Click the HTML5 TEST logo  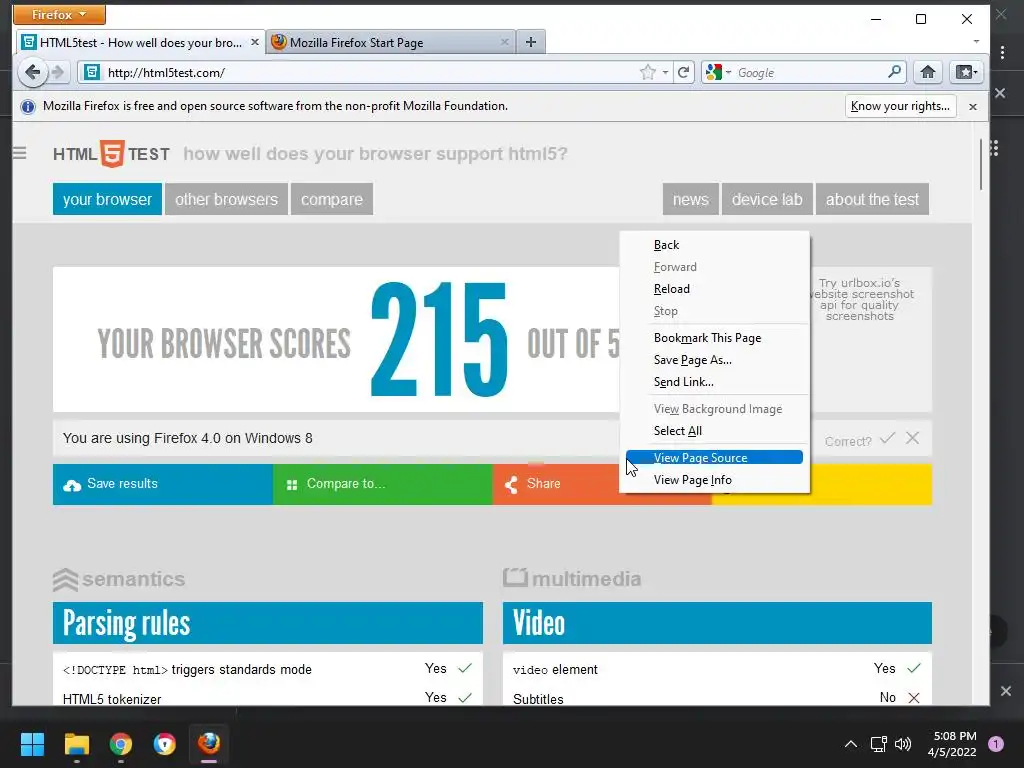coord(112,154)
